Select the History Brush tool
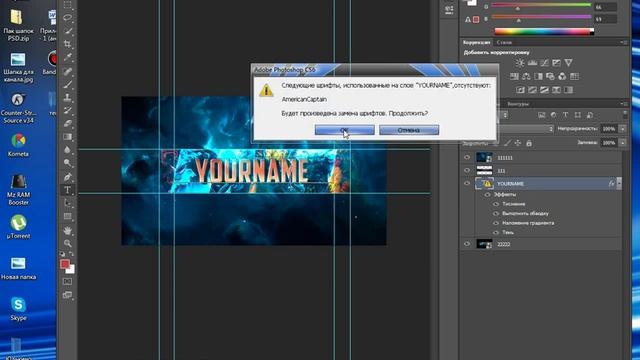This screenshot has height=360, width=640. (x=68, y=110)
